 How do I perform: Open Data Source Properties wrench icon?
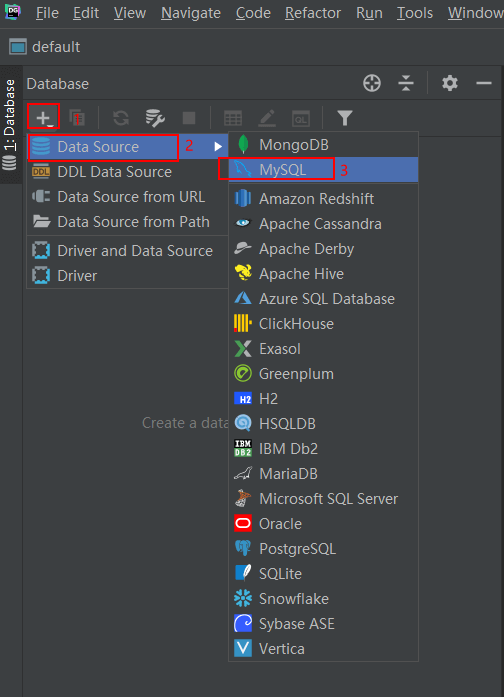click(x=155, y=118)
